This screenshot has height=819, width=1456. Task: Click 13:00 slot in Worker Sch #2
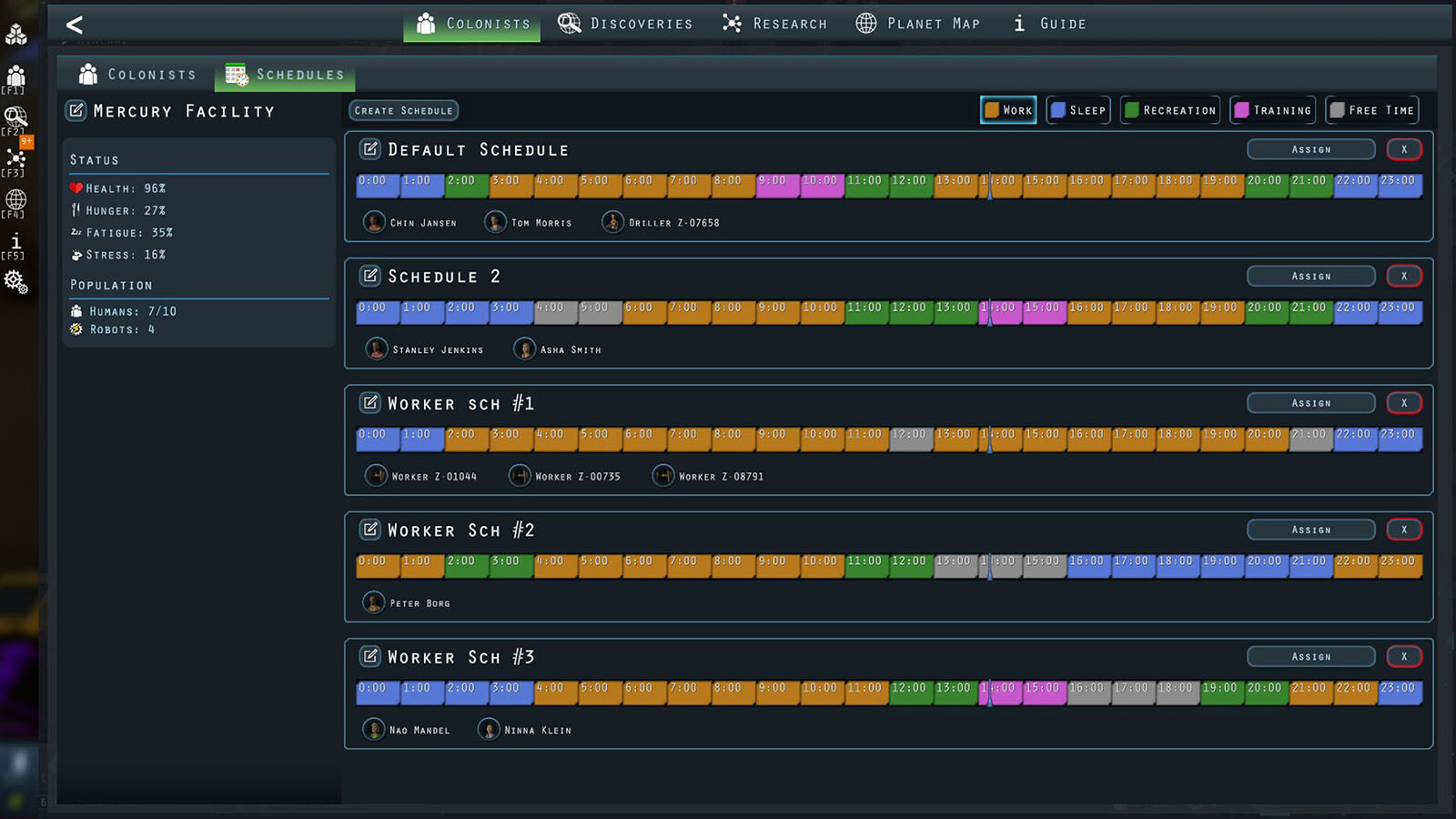956,565
